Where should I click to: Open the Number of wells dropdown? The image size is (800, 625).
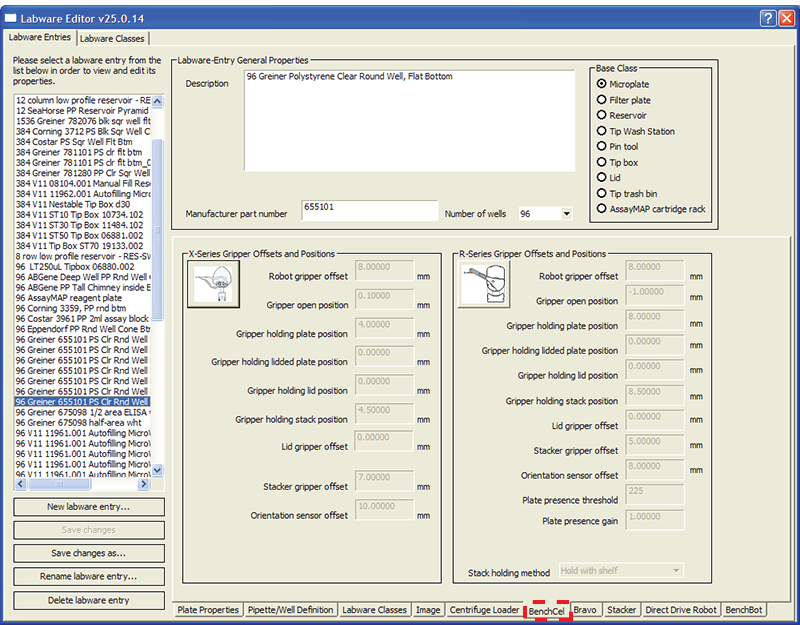click(566, 213)
